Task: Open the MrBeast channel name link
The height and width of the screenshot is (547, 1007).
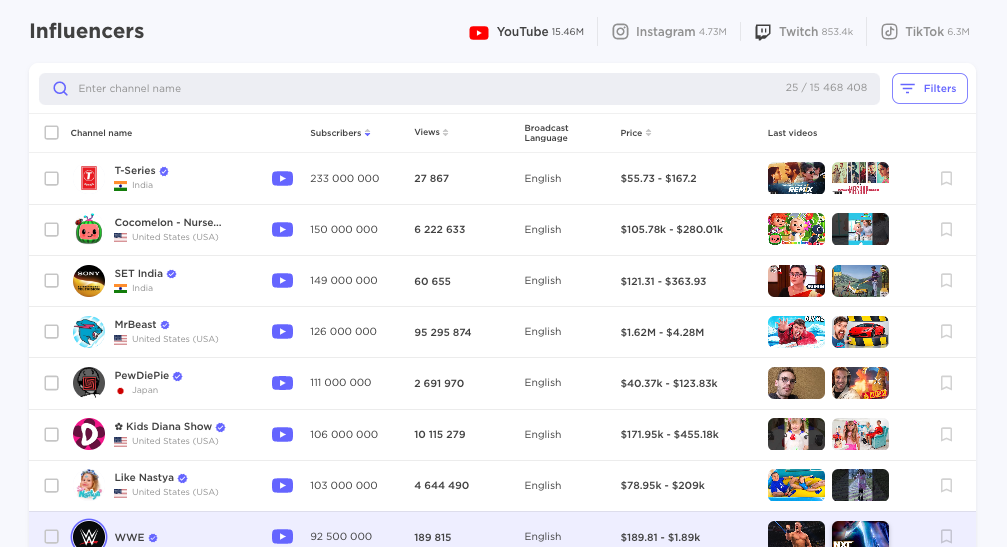Action: (135, 325)
